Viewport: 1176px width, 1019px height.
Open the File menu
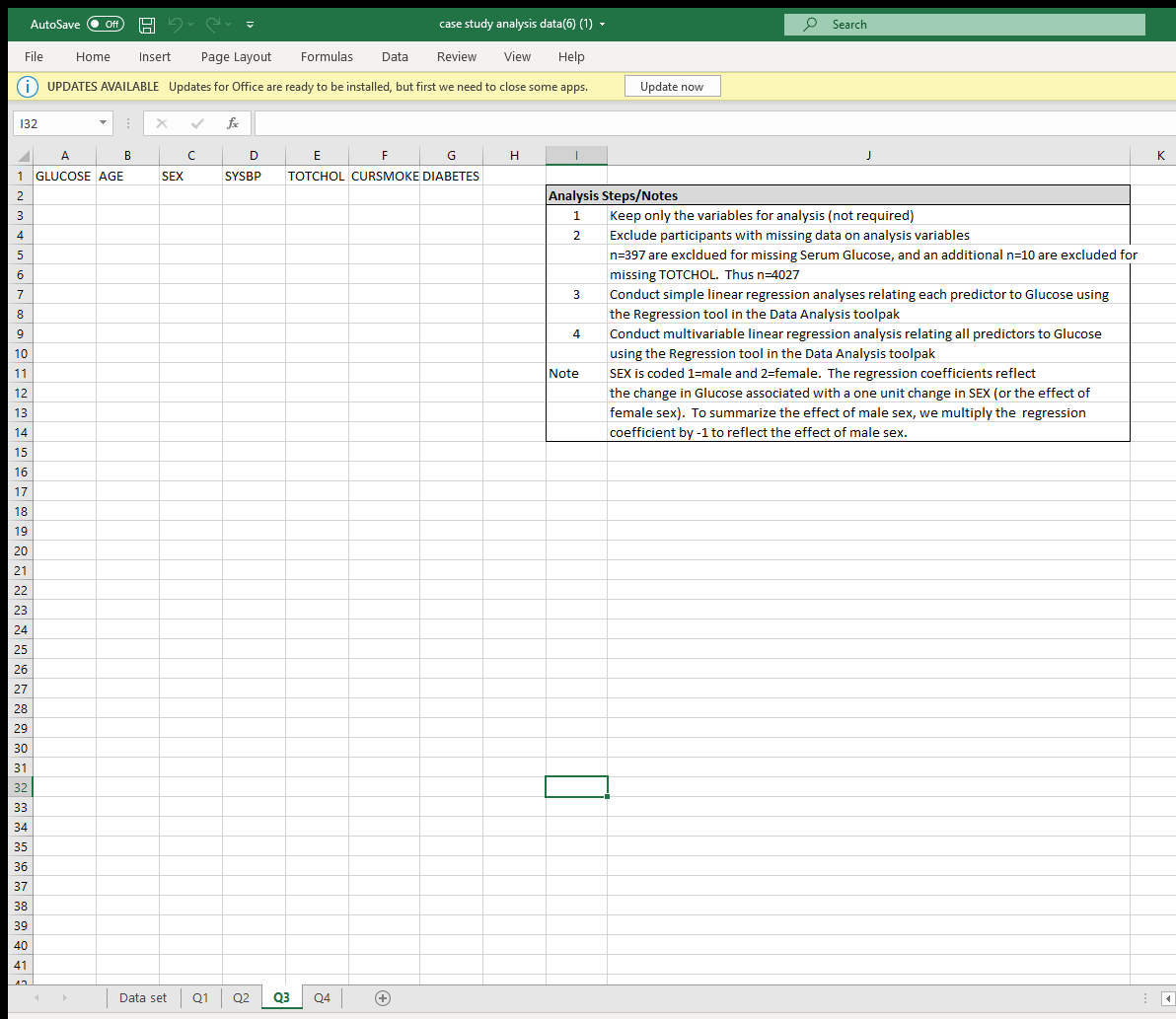click(x=34, y=57)
